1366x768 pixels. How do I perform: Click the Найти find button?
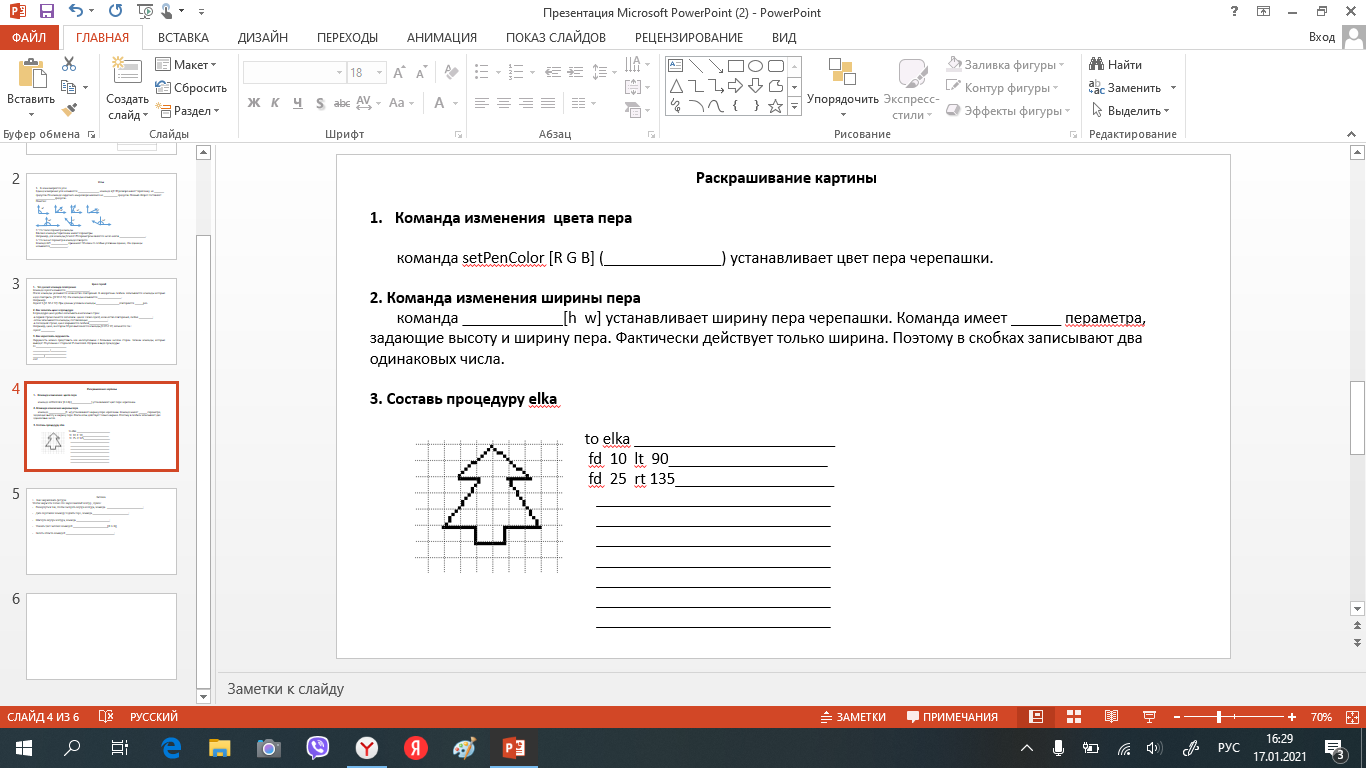pos(1116,65)
